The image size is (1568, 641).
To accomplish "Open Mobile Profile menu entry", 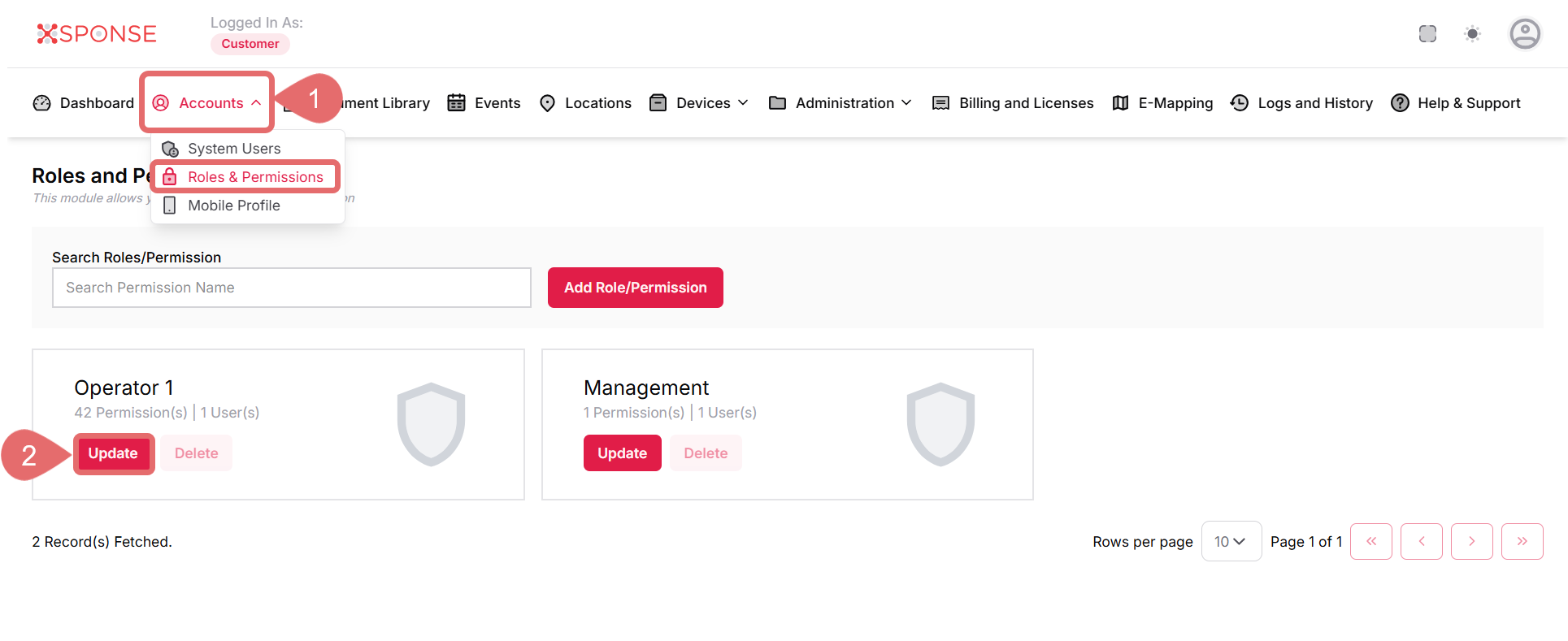I will coord(233,206).
